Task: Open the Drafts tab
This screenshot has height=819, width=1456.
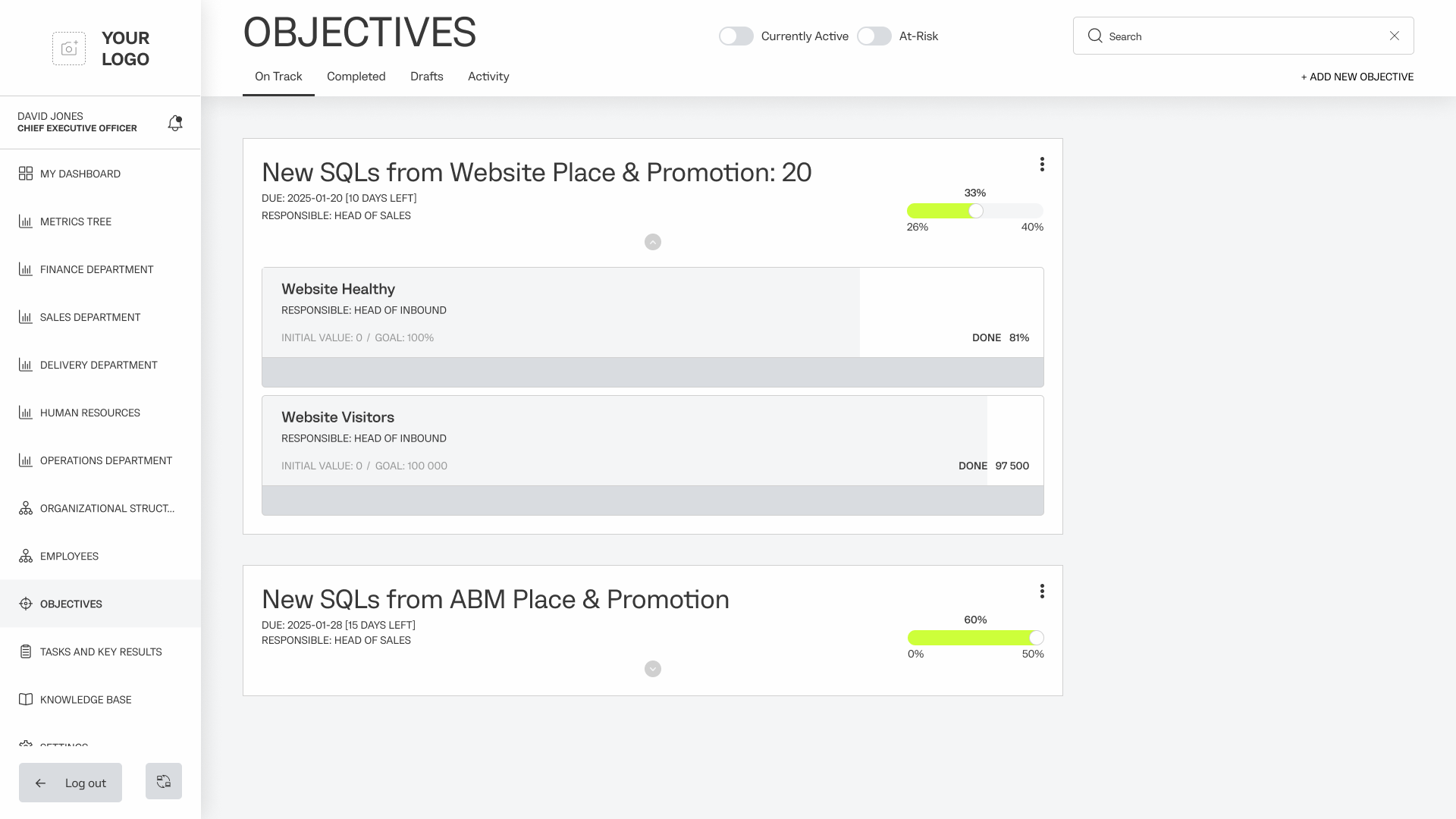Action: (x=426, y=77)
